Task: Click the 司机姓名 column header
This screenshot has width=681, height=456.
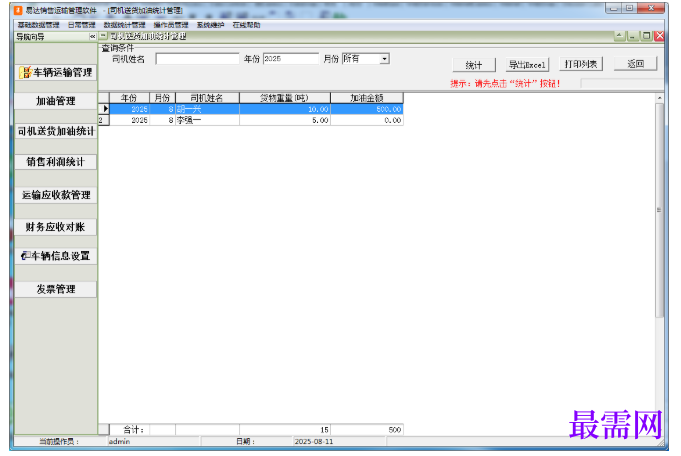Action: tap(207, 98)
